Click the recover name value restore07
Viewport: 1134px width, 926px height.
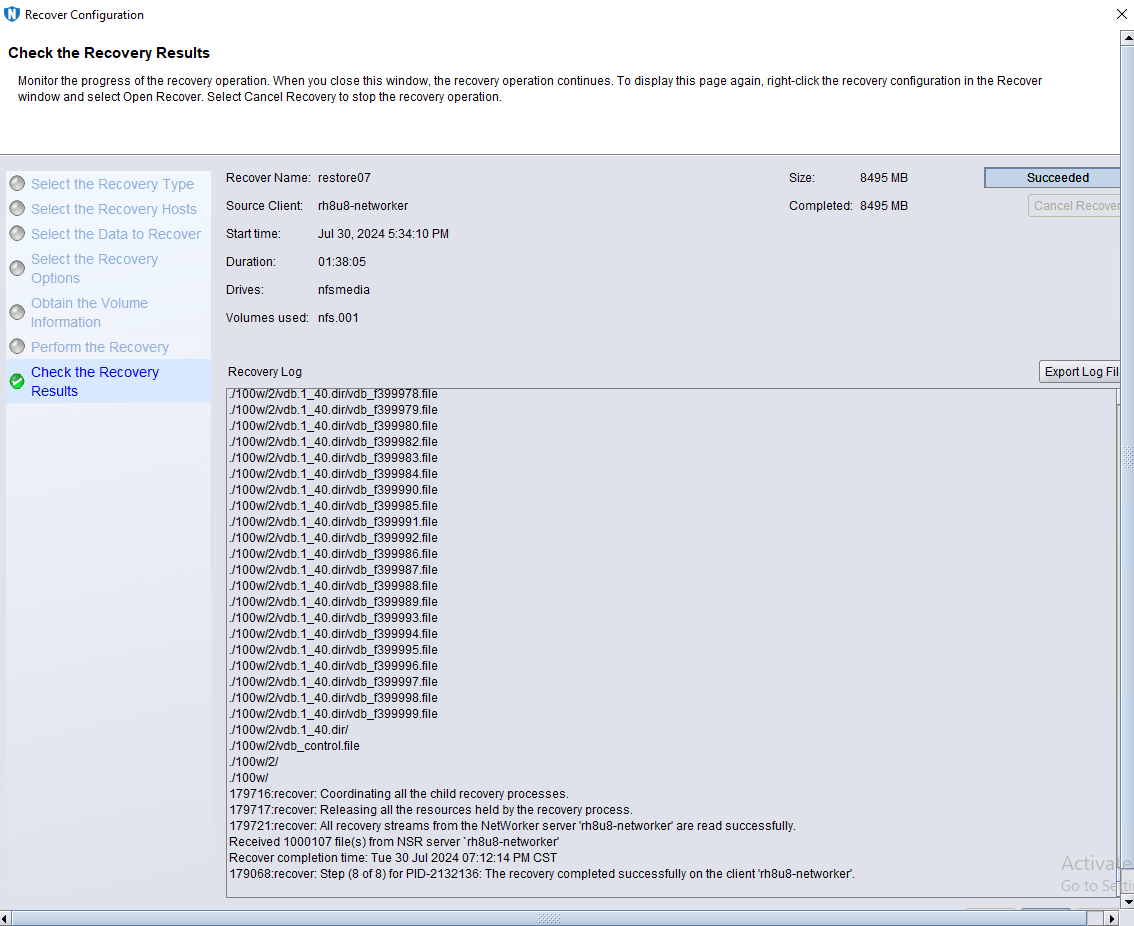pos(344,178)
